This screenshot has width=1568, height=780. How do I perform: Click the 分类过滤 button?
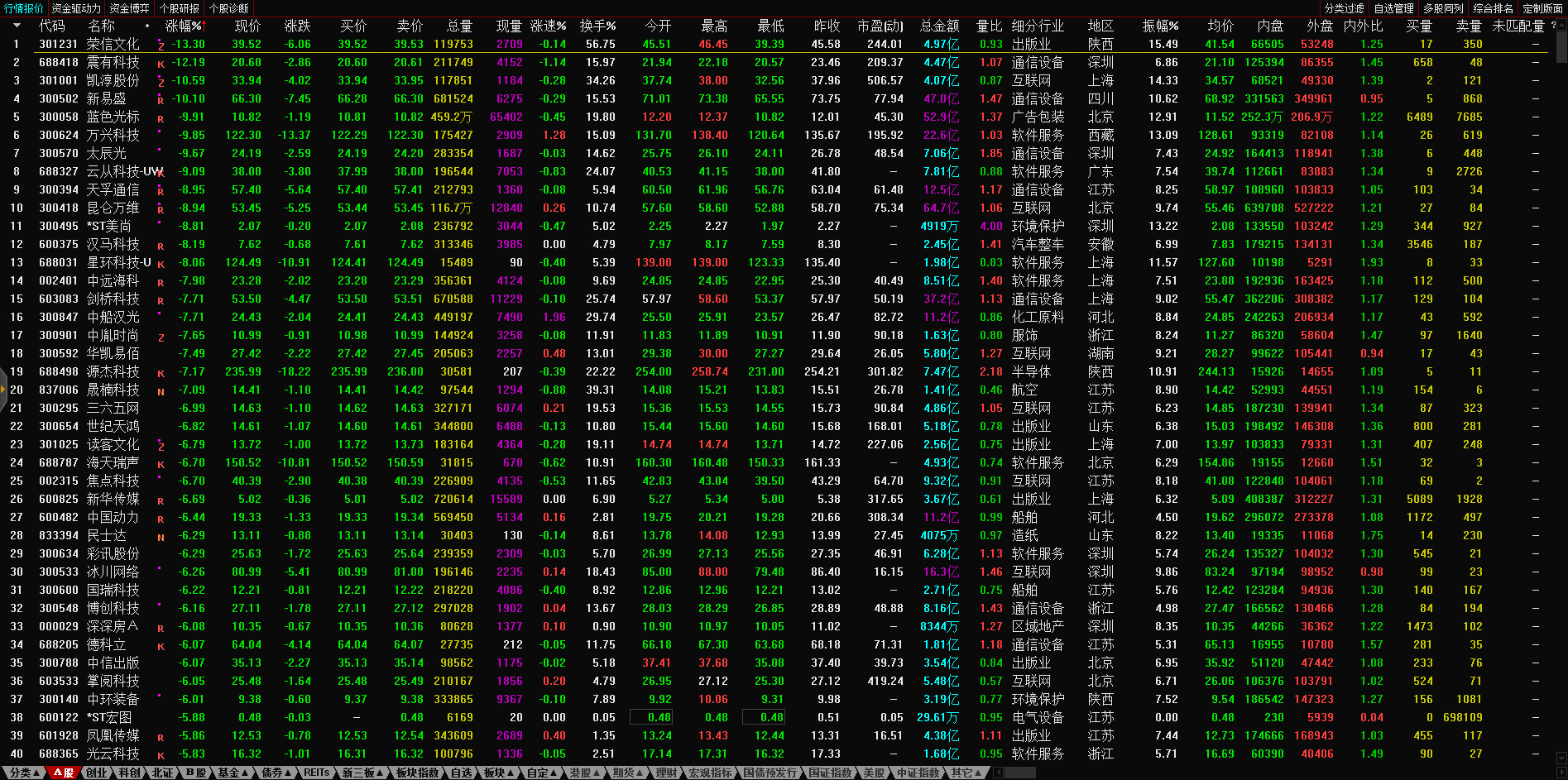pyautogui.click(x=1344, y=8)
